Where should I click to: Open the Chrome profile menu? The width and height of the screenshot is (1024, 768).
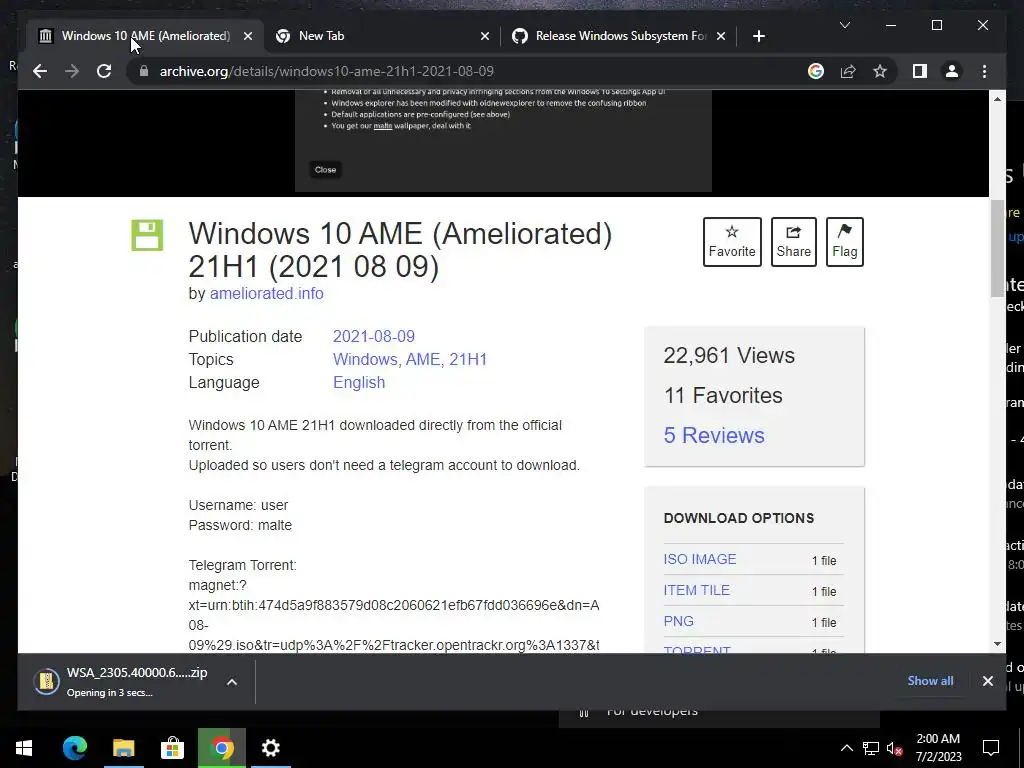[x=952, y=71]
